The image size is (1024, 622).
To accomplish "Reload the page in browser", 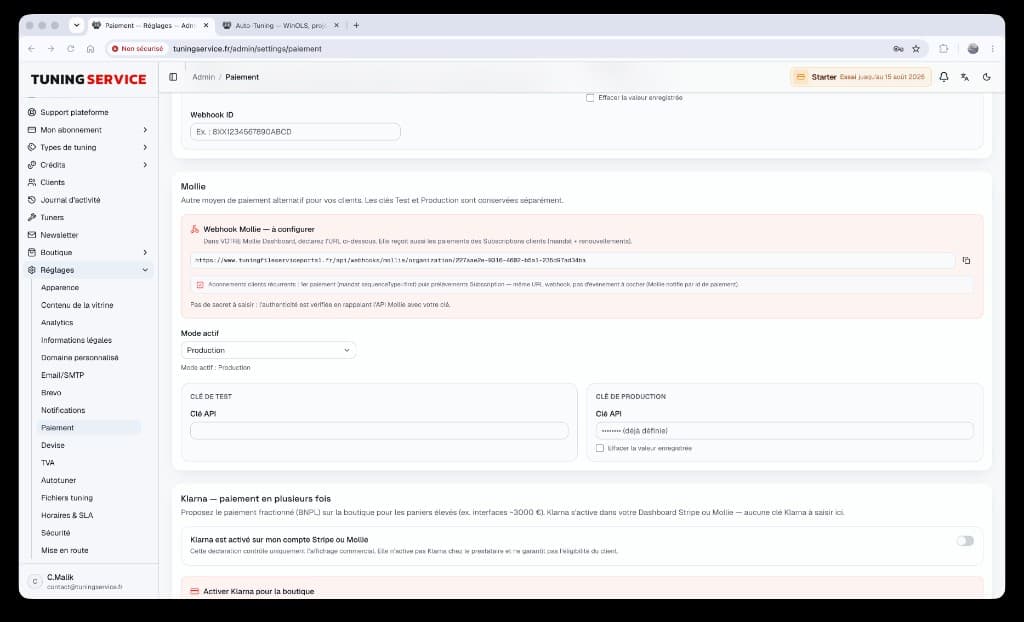I will (x=71, y=49).
